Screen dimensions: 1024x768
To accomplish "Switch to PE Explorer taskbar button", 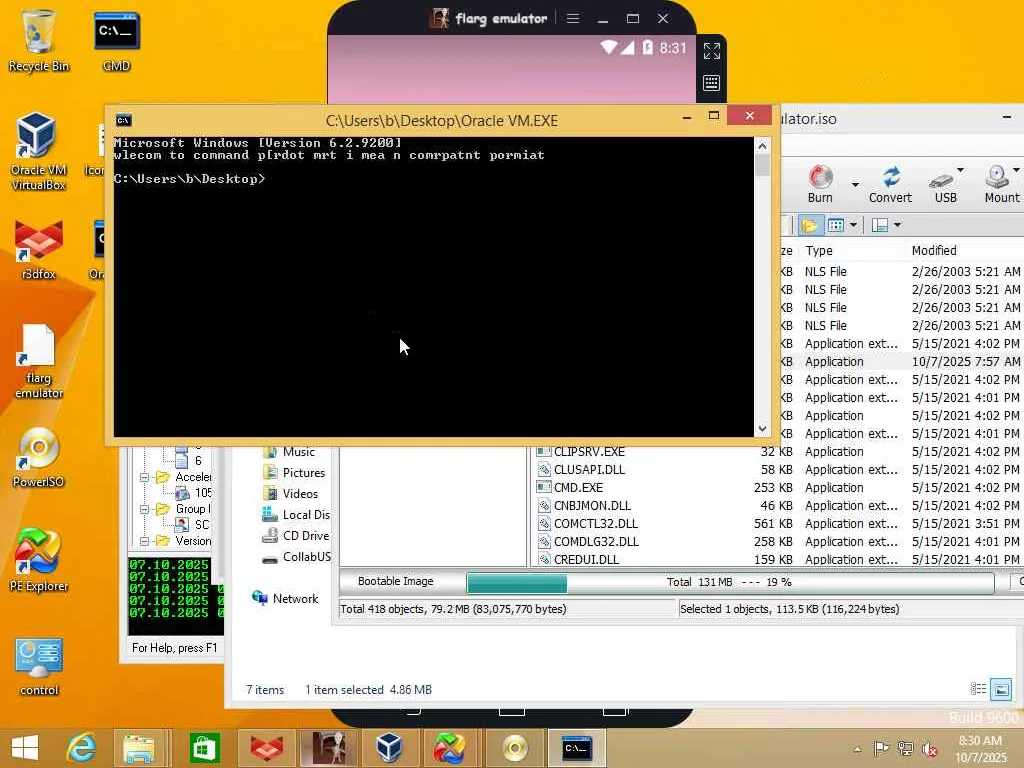I will 449,748.
